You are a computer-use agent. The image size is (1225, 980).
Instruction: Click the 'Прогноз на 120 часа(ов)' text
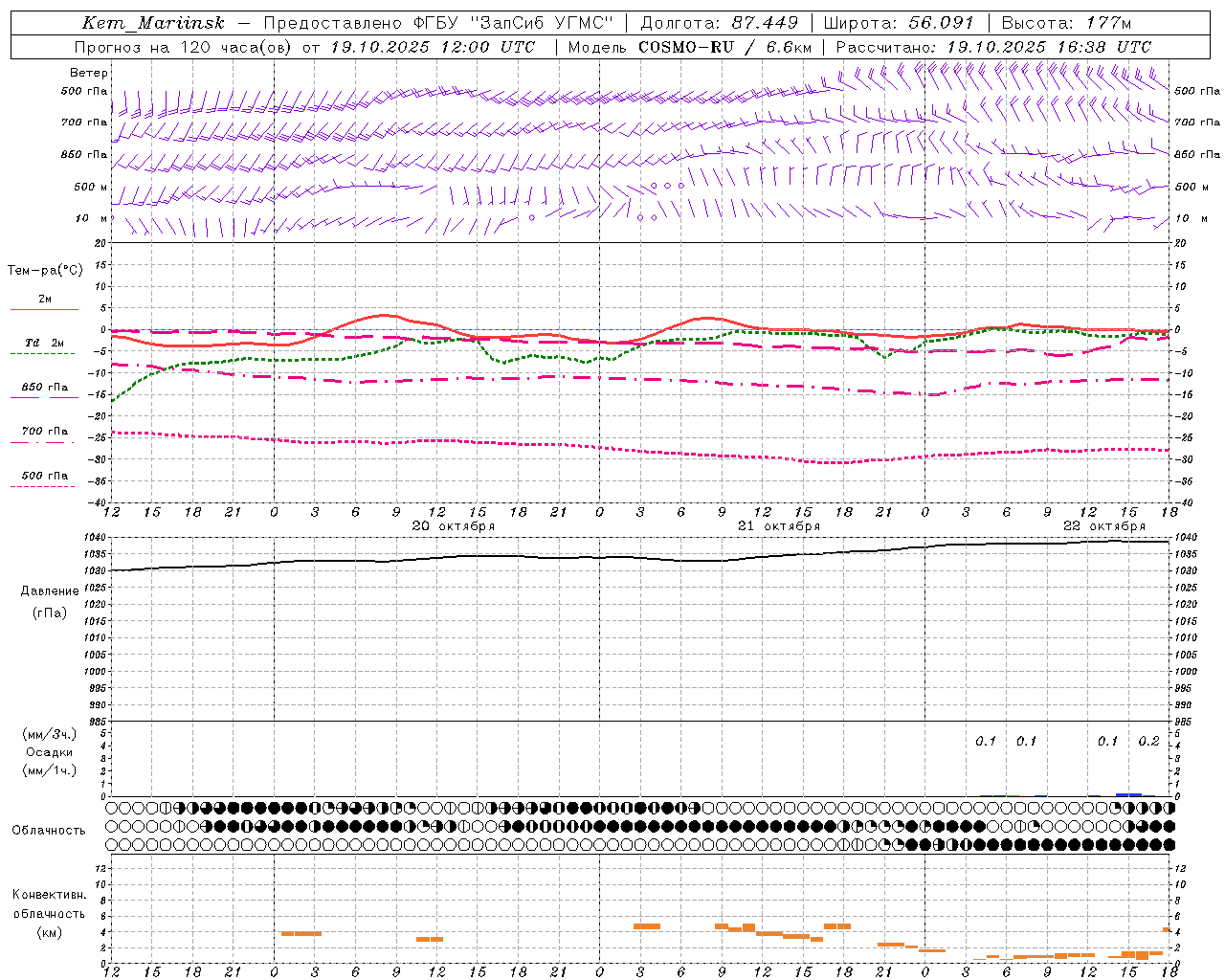click(x=184, y=47)
